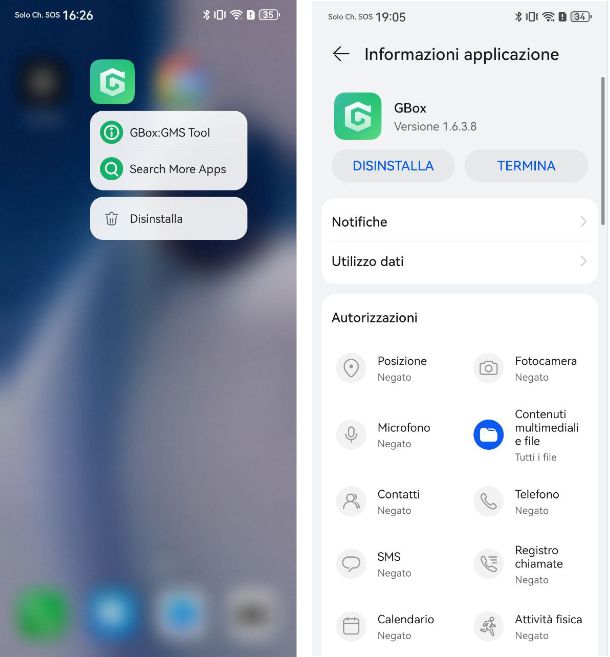Click the Contatti person icon
This screenshot has width=610, height=657.
[351, 502]
